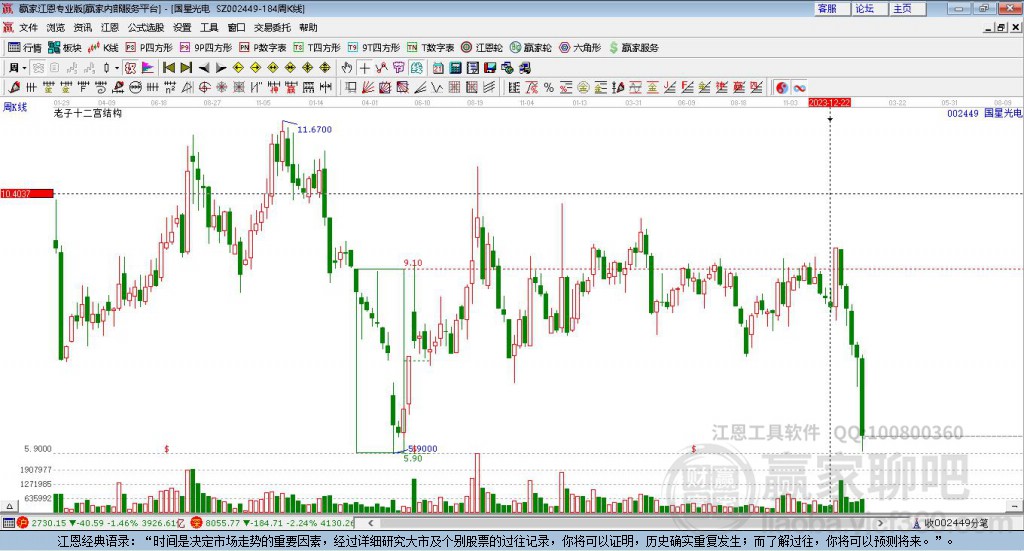Select the Gann fan lines tool
Viewport: 1024px width, 551px height.
[369, 87]
